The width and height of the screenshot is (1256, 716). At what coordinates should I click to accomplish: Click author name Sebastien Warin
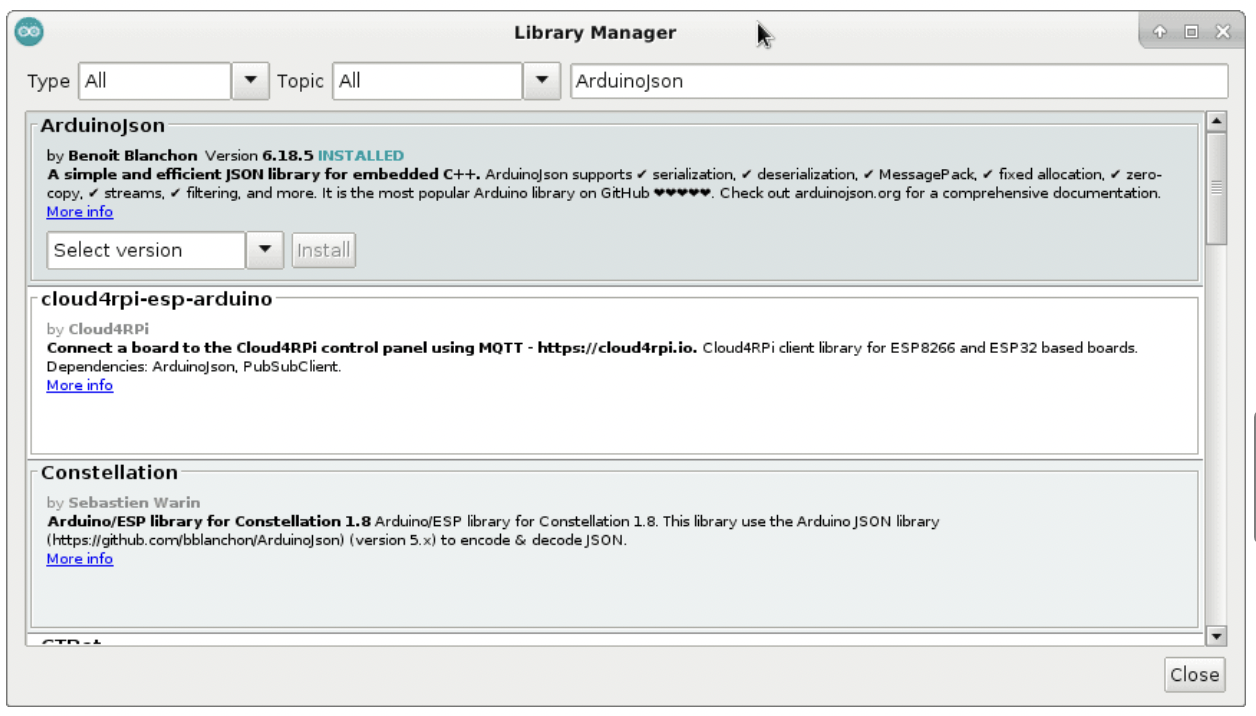(x=134, y=503)
